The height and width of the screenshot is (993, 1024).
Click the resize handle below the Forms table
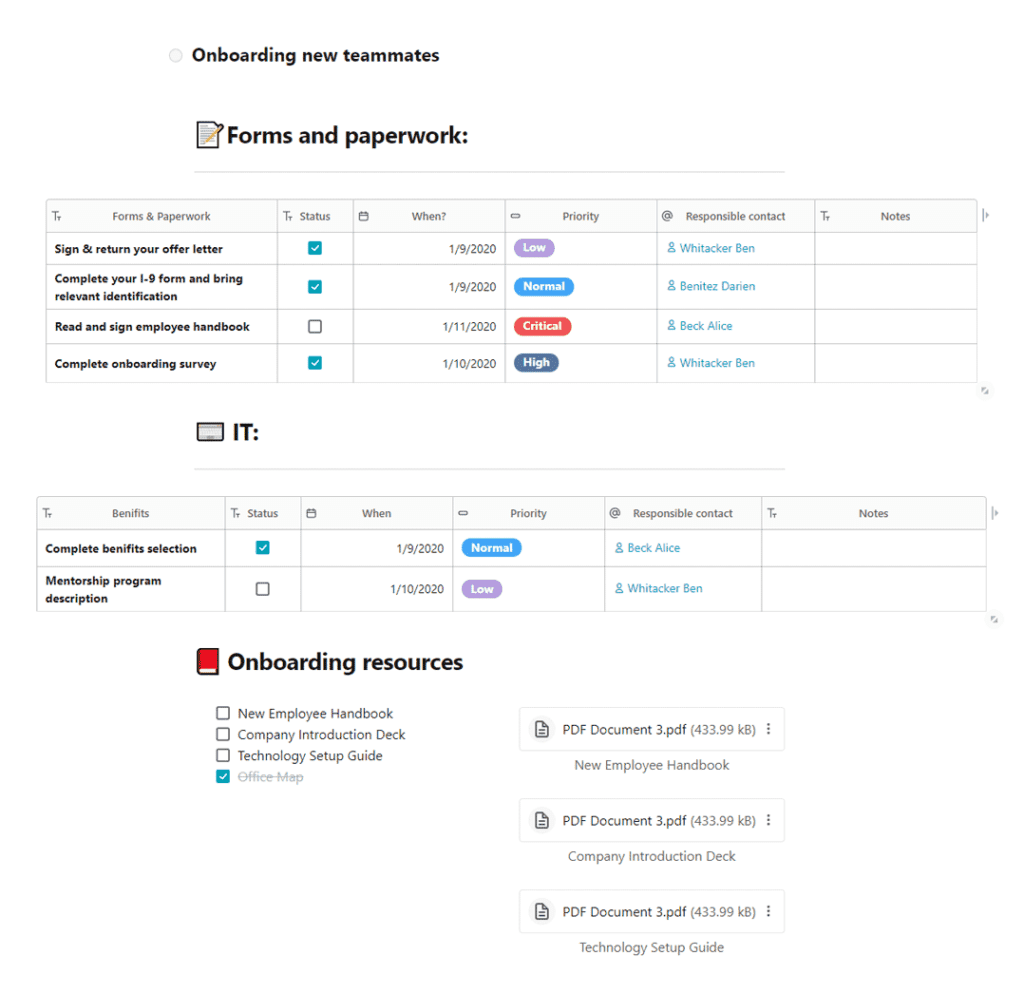[984, 391]
